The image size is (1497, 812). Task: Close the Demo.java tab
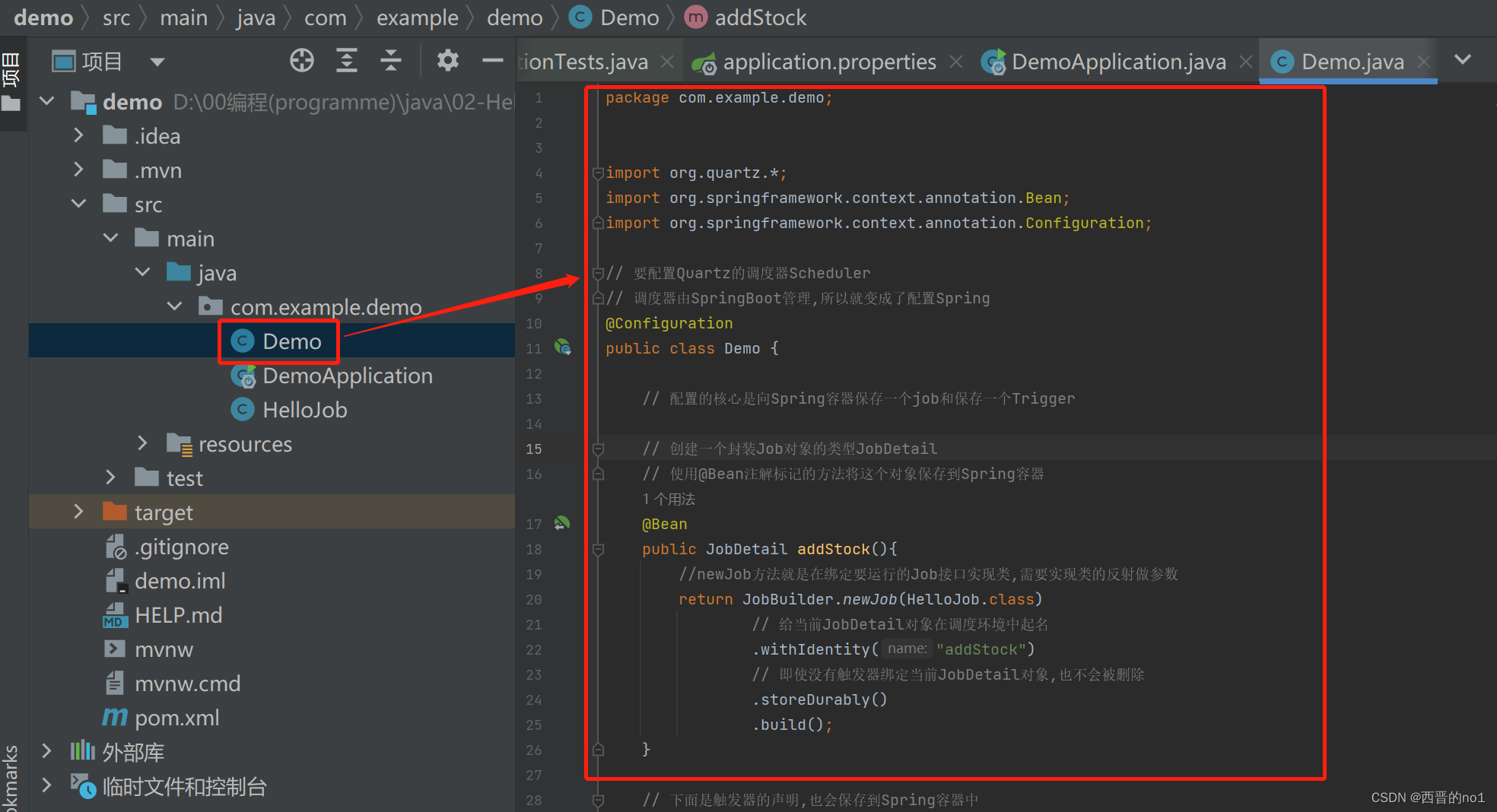coord(1424,62)
